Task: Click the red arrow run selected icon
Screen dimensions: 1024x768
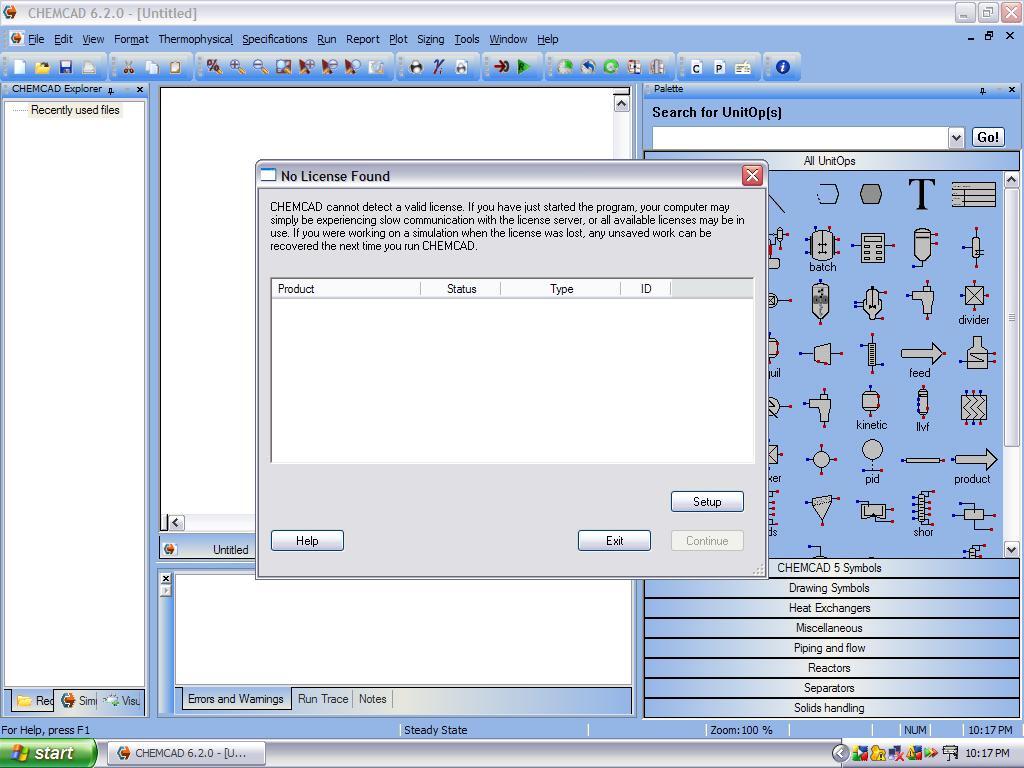Action: [501, 67]
